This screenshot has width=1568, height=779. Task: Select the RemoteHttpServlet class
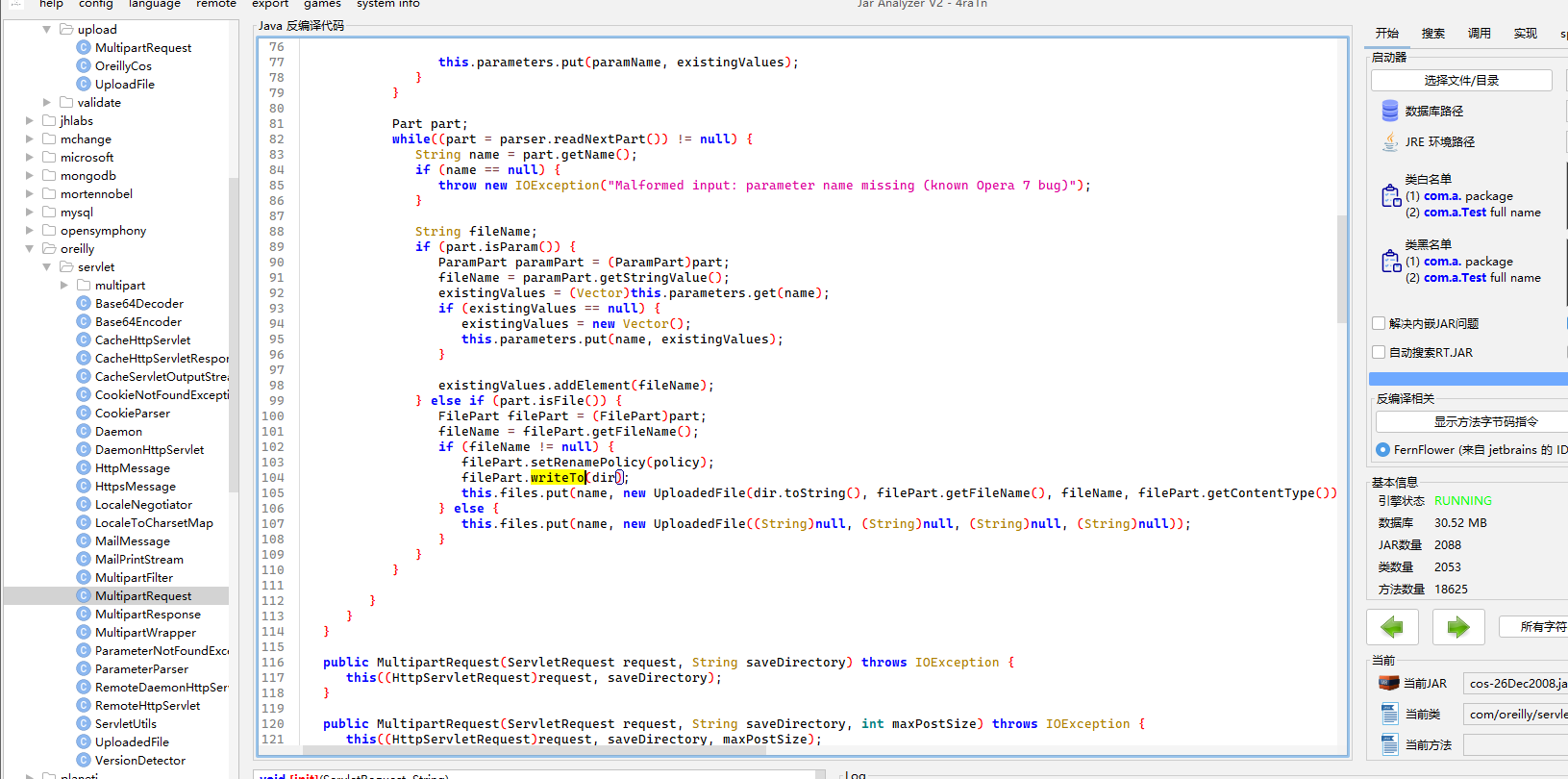coord(147,705)
